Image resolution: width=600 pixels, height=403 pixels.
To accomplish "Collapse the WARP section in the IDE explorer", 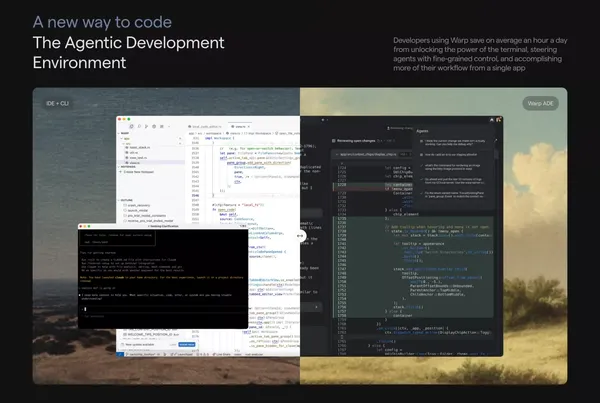I will pyautogui.click(x=124, y=133).
